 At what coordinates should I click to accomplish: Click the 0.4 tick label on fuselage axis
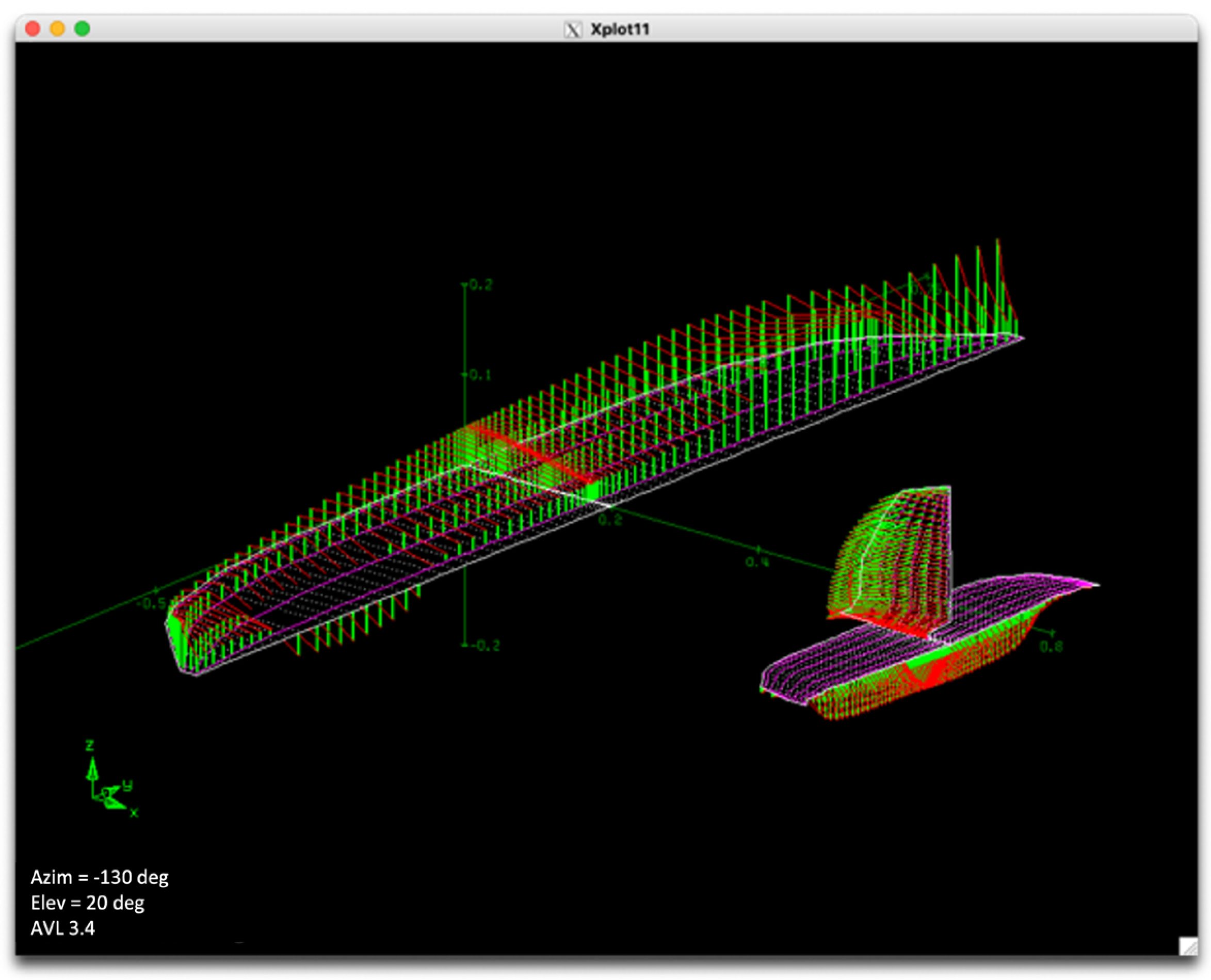pyautogui.click(x=756, y=561)
